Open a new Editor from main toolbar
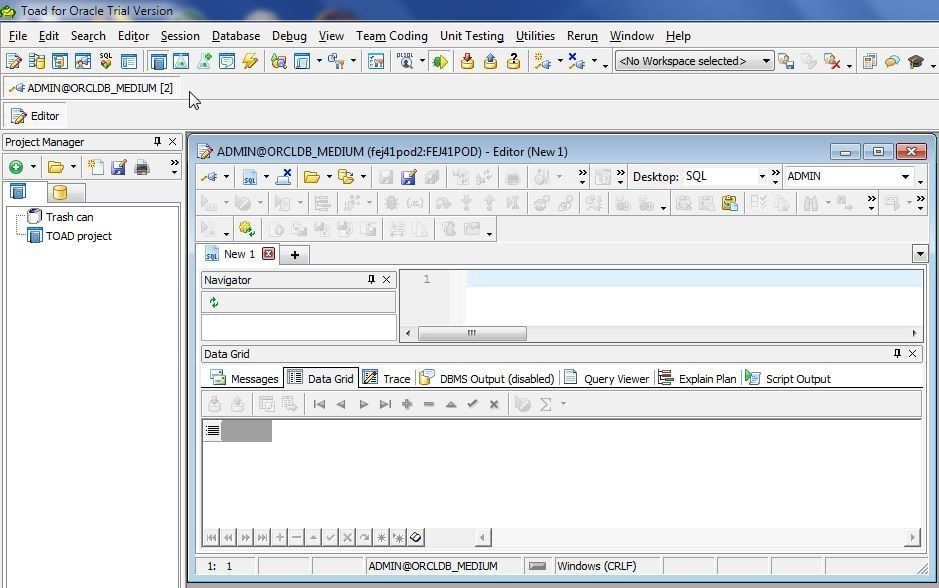The image size is (939, 588). pos(13,61)
